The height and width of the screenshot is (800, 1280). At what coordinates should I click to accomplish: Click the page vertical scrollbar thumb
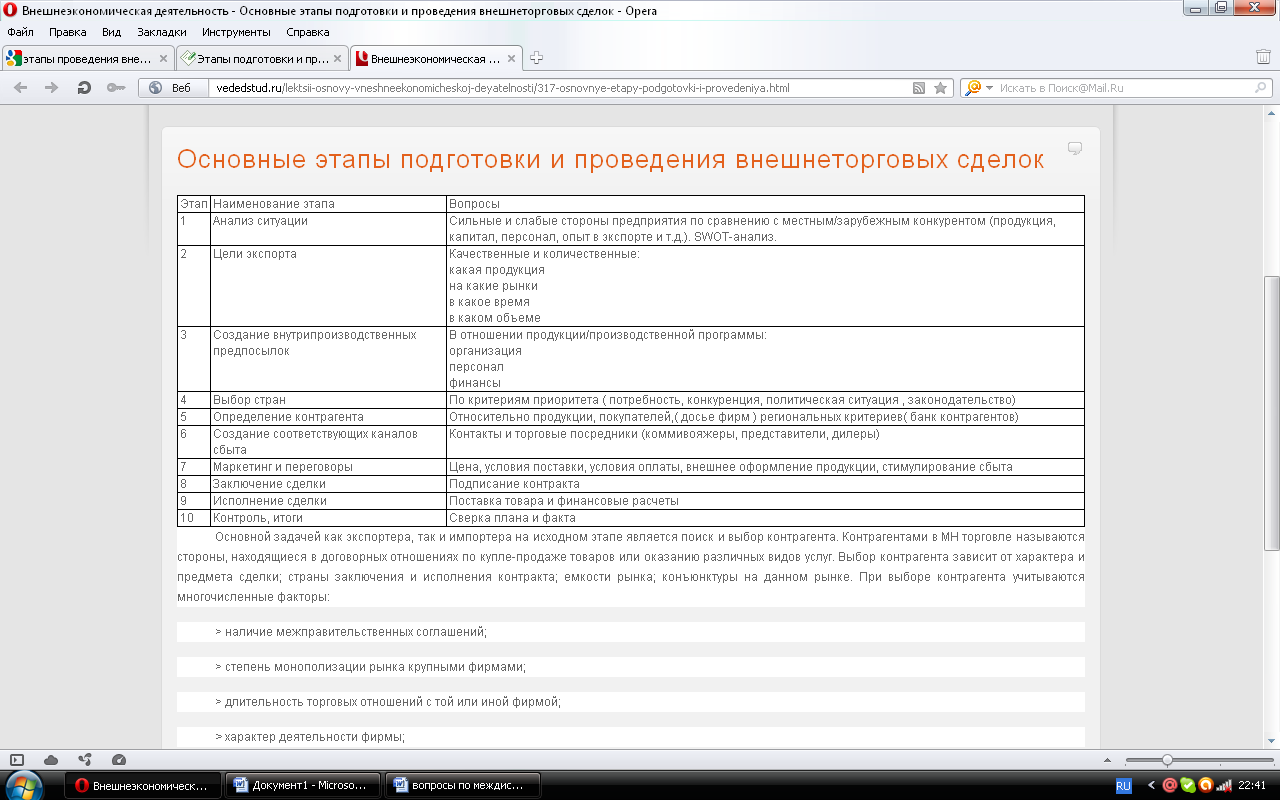pyautogui.click(x=1272, y=412)
